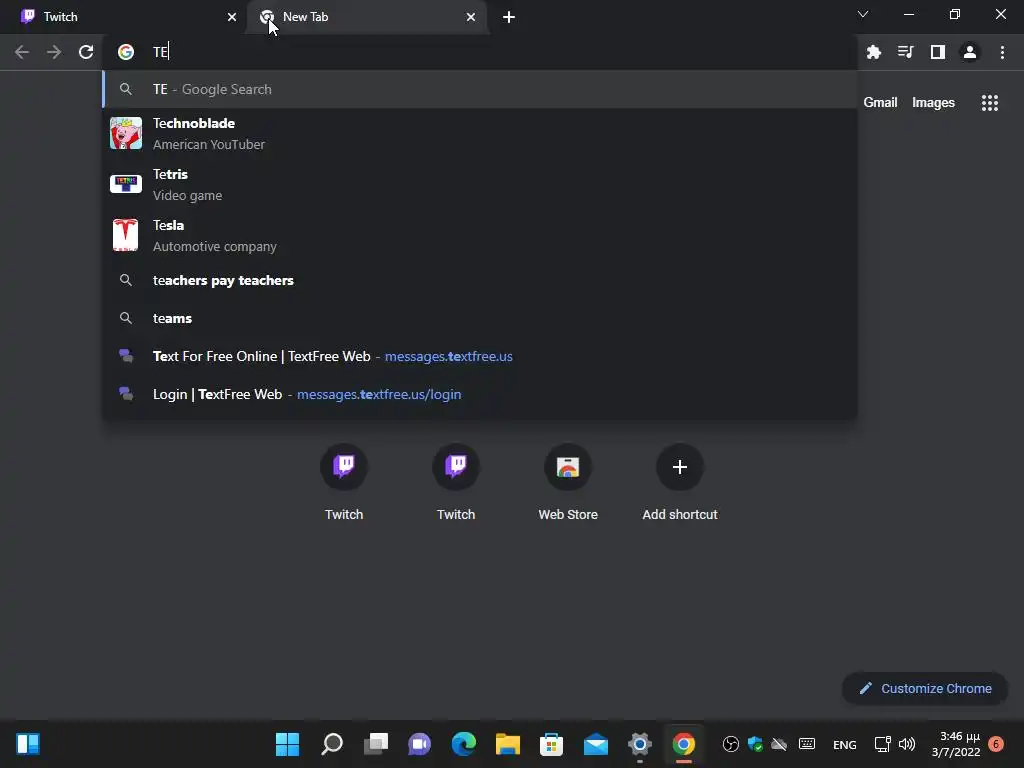Open the clock and date flyout
1024x768 pixels.
[956, 744]
